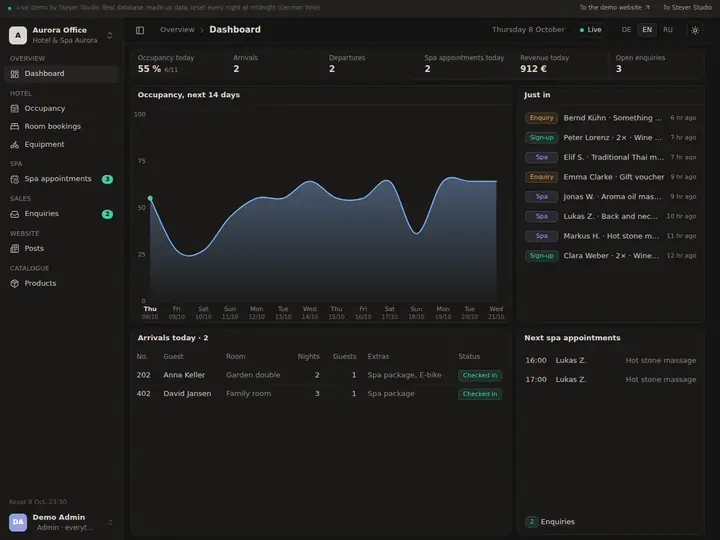Open Clara Weber sign-up entry
720x540 pixels.
click(610, 256)
